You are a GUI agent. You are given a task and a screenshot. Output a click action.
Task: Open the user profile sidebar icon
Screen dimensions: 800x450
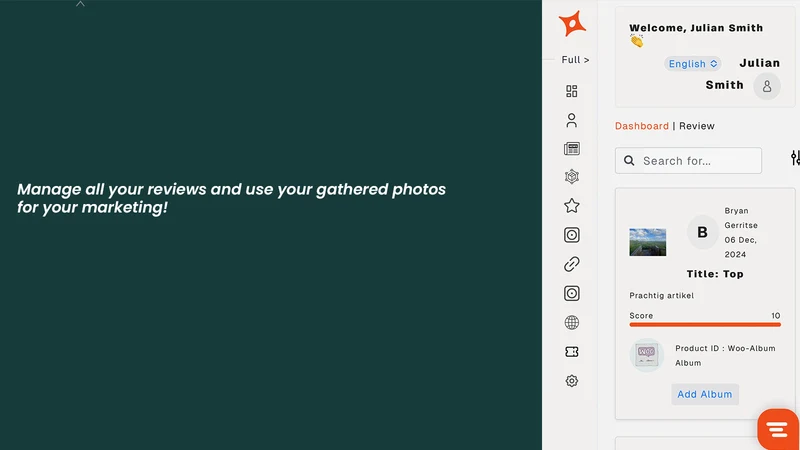pos(571,120)
